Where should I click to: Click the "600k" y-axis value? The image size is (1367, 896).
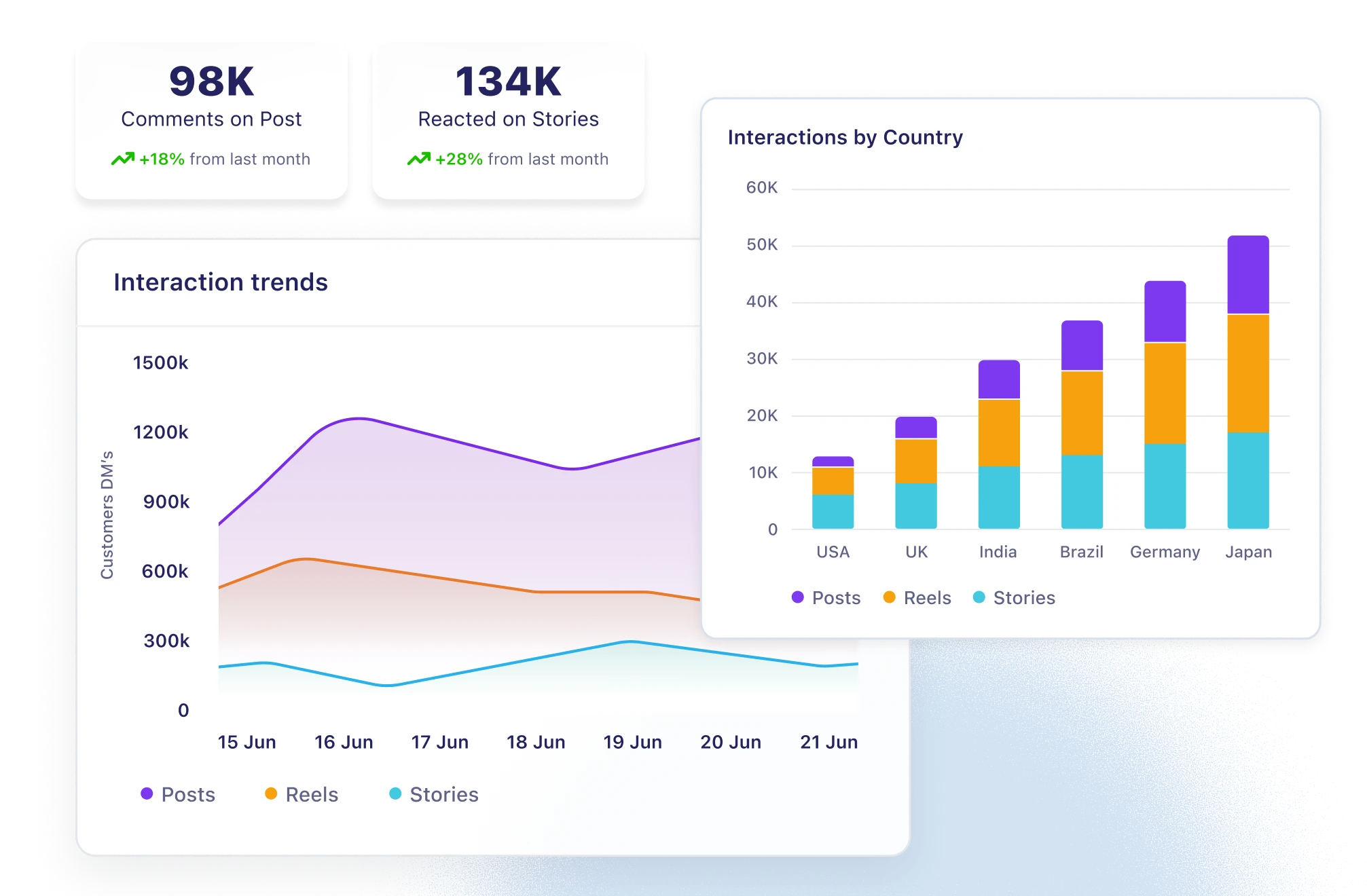(x=165, y=571)
